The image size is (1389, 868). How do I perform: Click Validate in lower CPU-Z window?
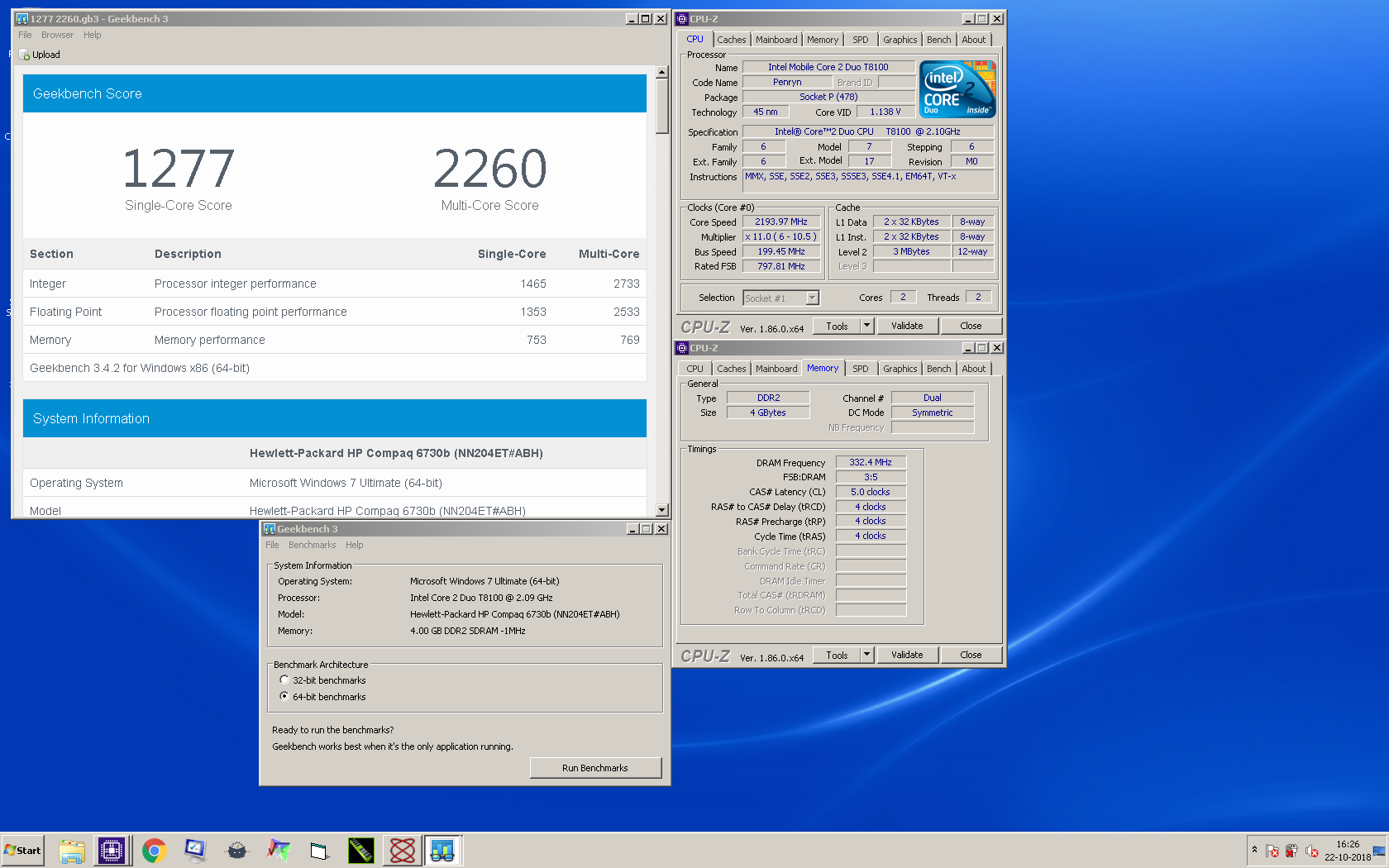(x=907, y=655)
